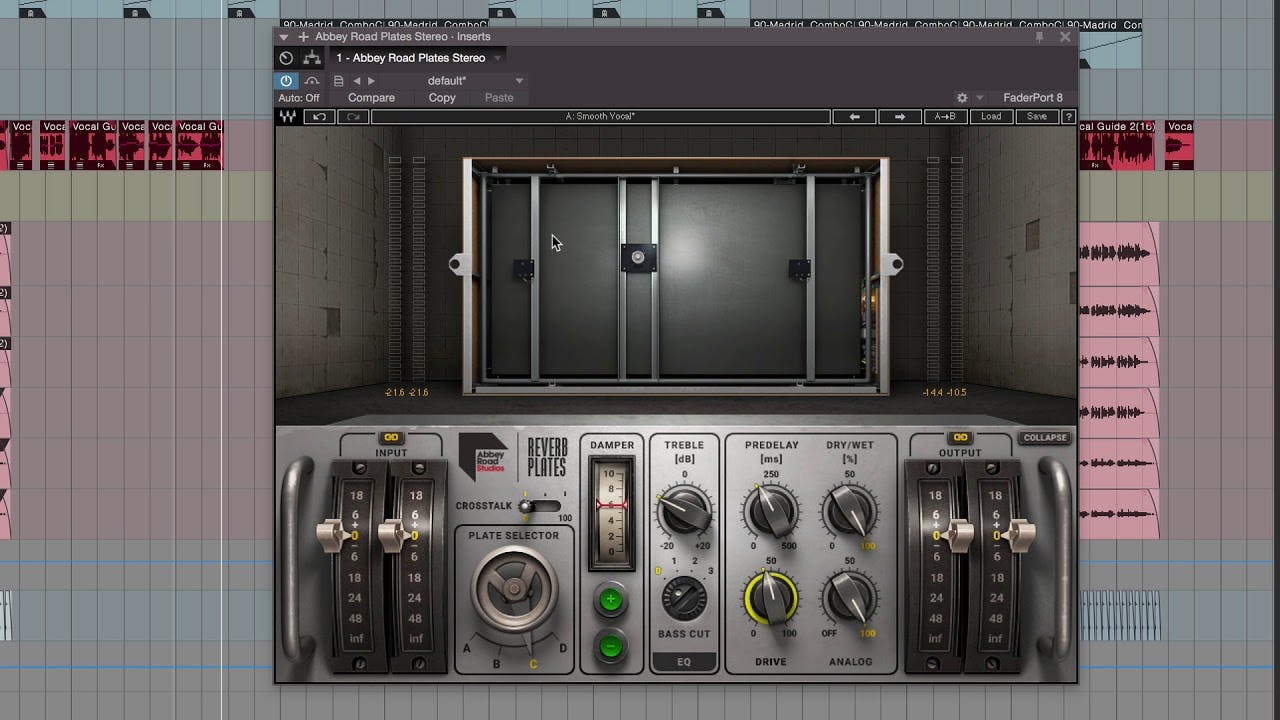Open the gear settings icon
Viewport: 1280px width, 720px height.
[962, 98]
